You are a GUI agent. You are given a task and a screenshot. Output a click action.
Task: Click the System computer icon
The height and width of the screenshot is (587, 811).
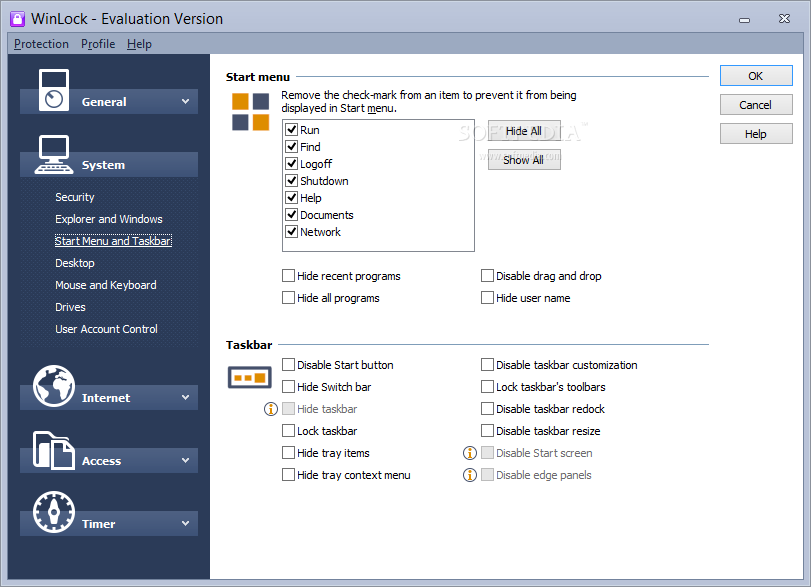point(54,155)
